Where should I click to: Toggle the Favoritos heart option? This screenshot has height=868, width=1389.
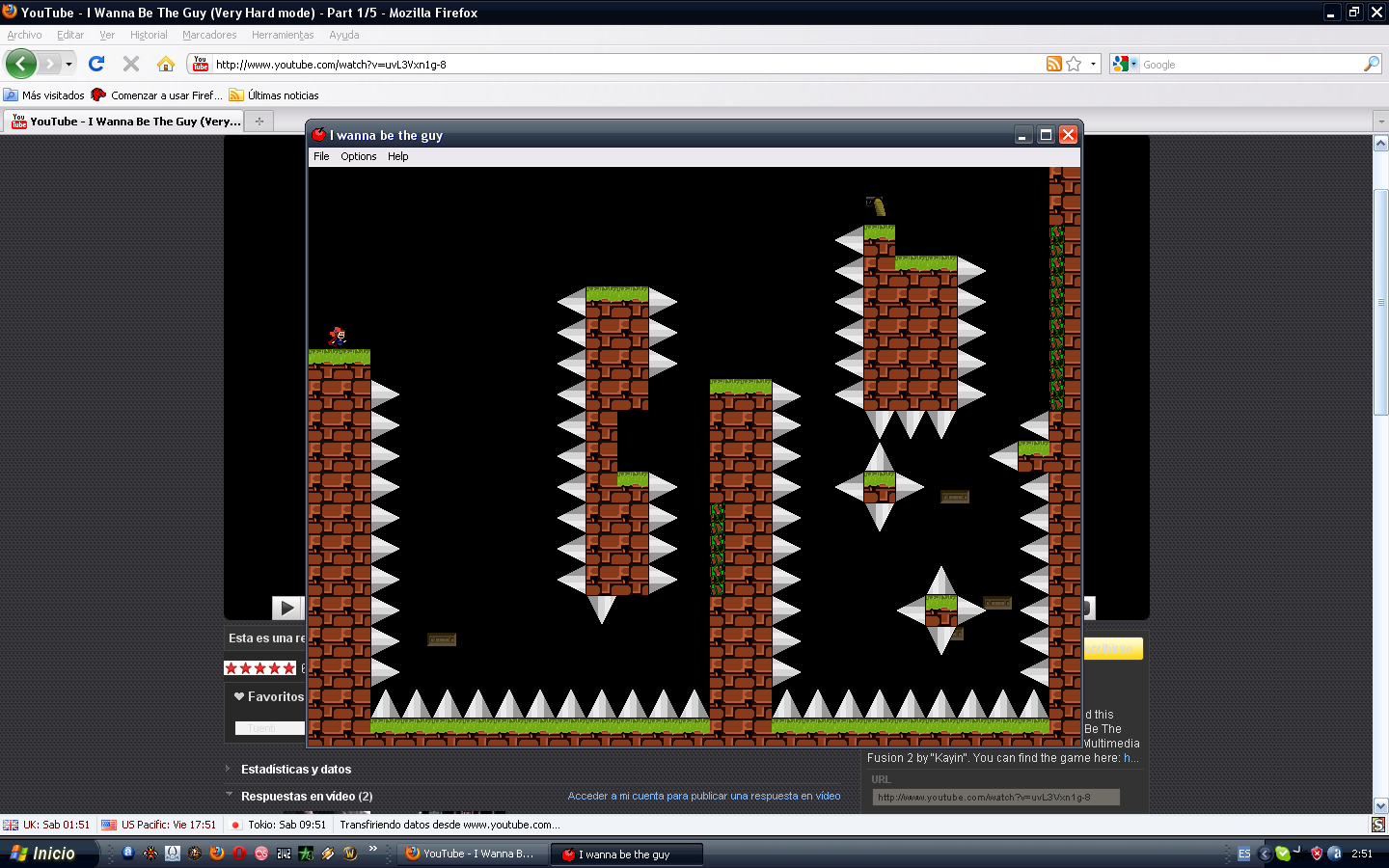click(x=268, y=696)
